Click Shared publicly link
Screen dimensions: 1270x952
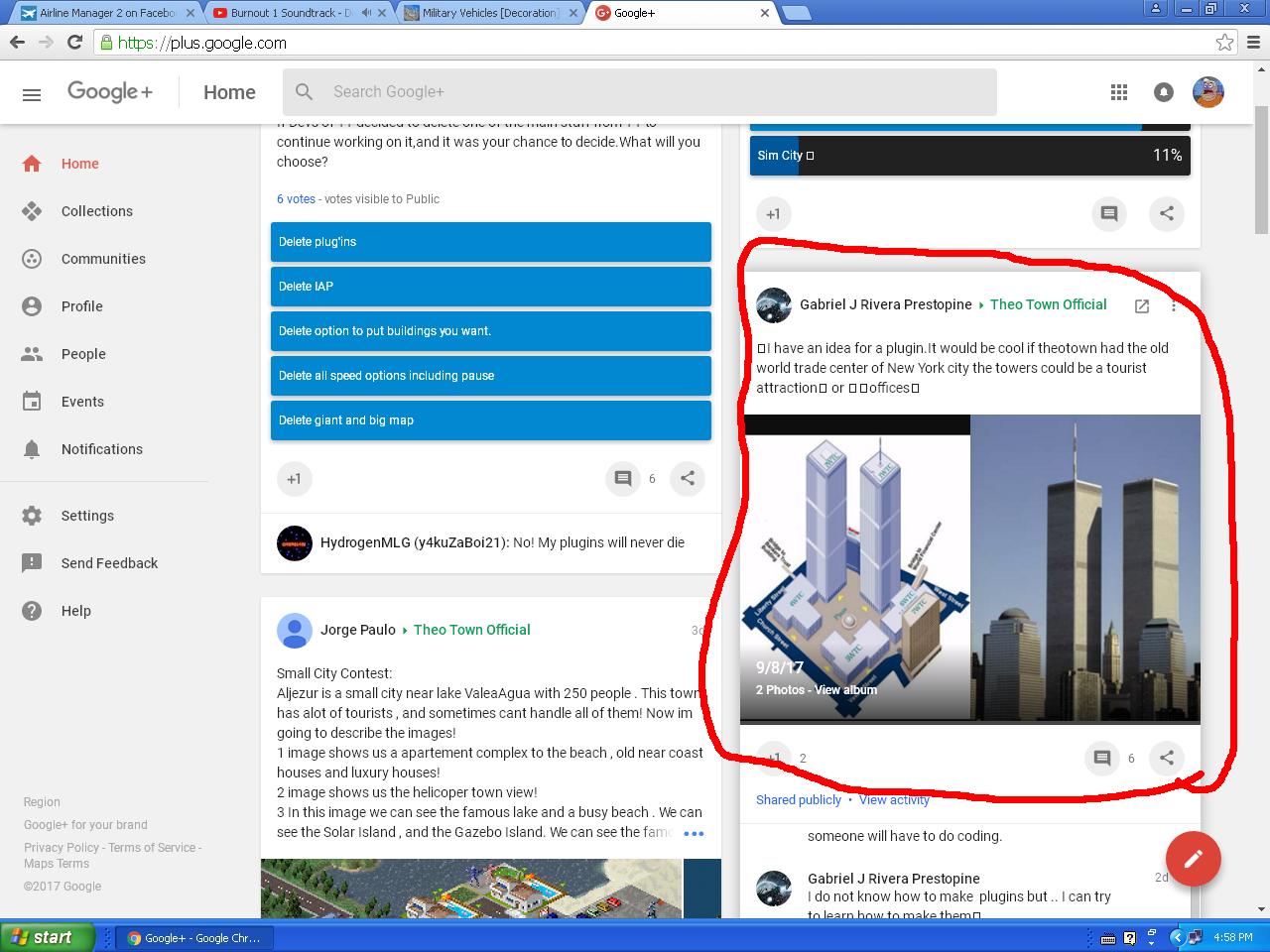pos(799,800)
